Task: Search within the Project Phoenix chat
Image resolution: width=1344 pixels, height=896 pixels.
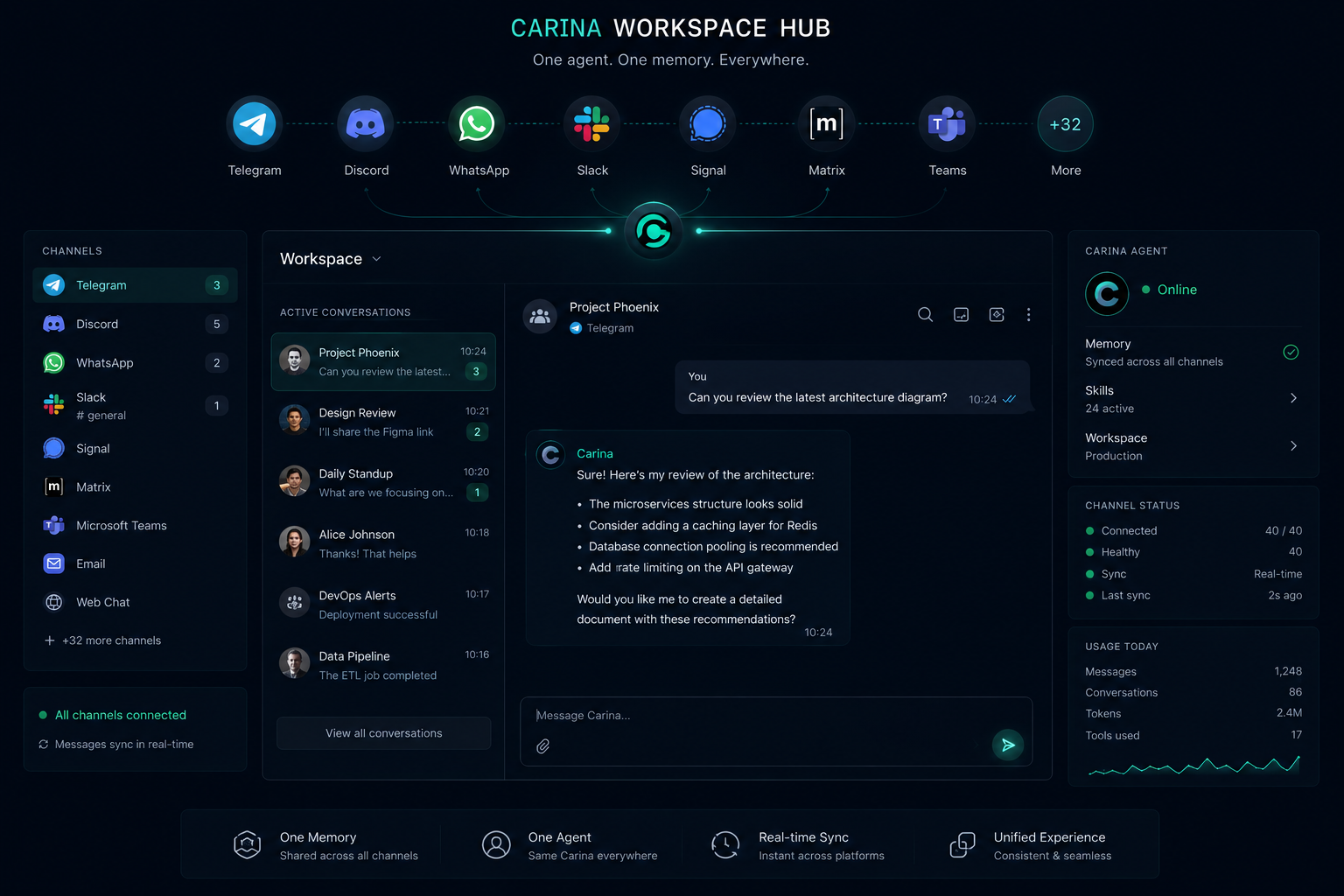Action: coord(925,315)
